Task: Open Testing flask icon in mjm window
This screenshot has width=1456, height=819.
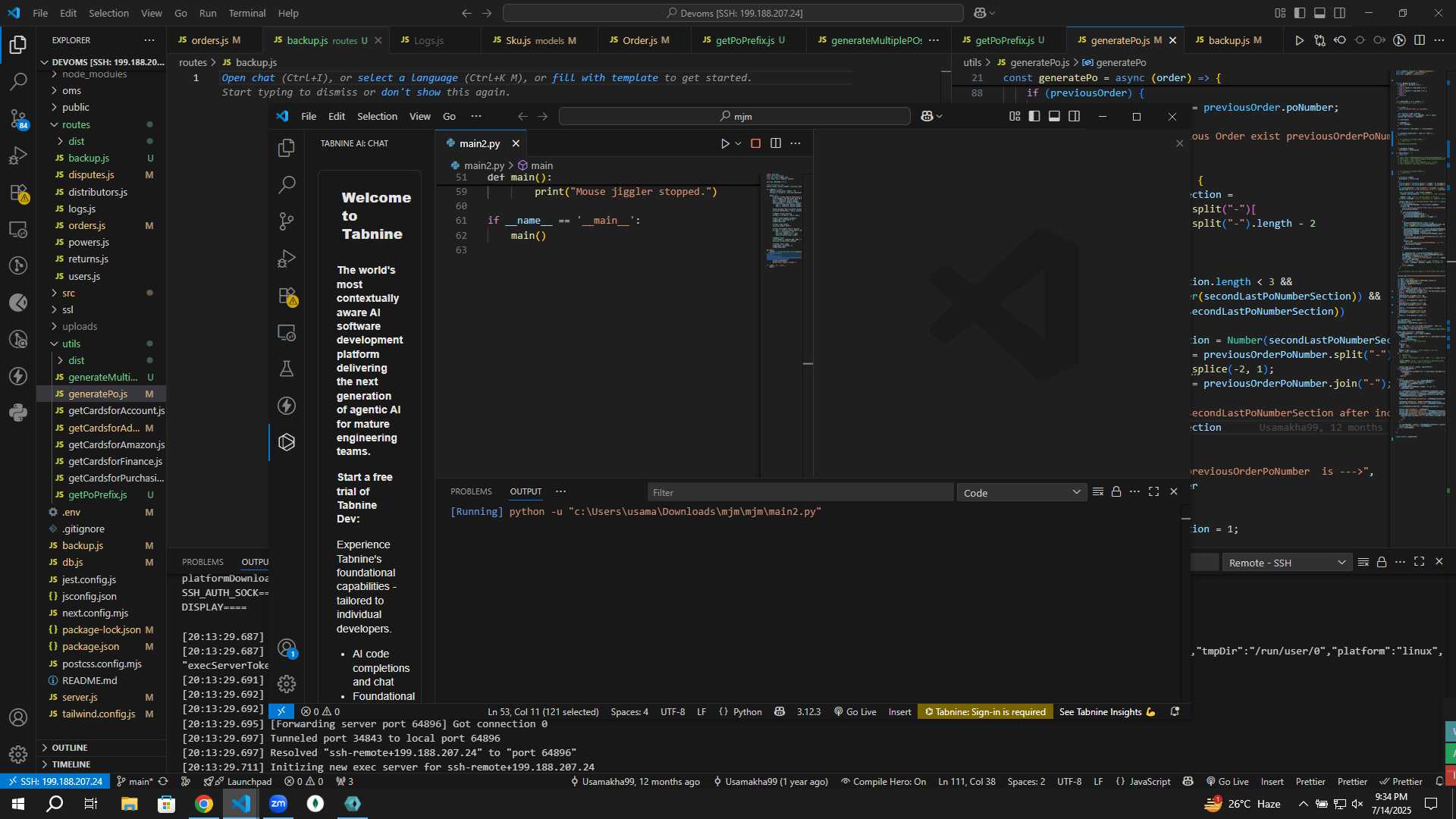Action: click(287, 369)
